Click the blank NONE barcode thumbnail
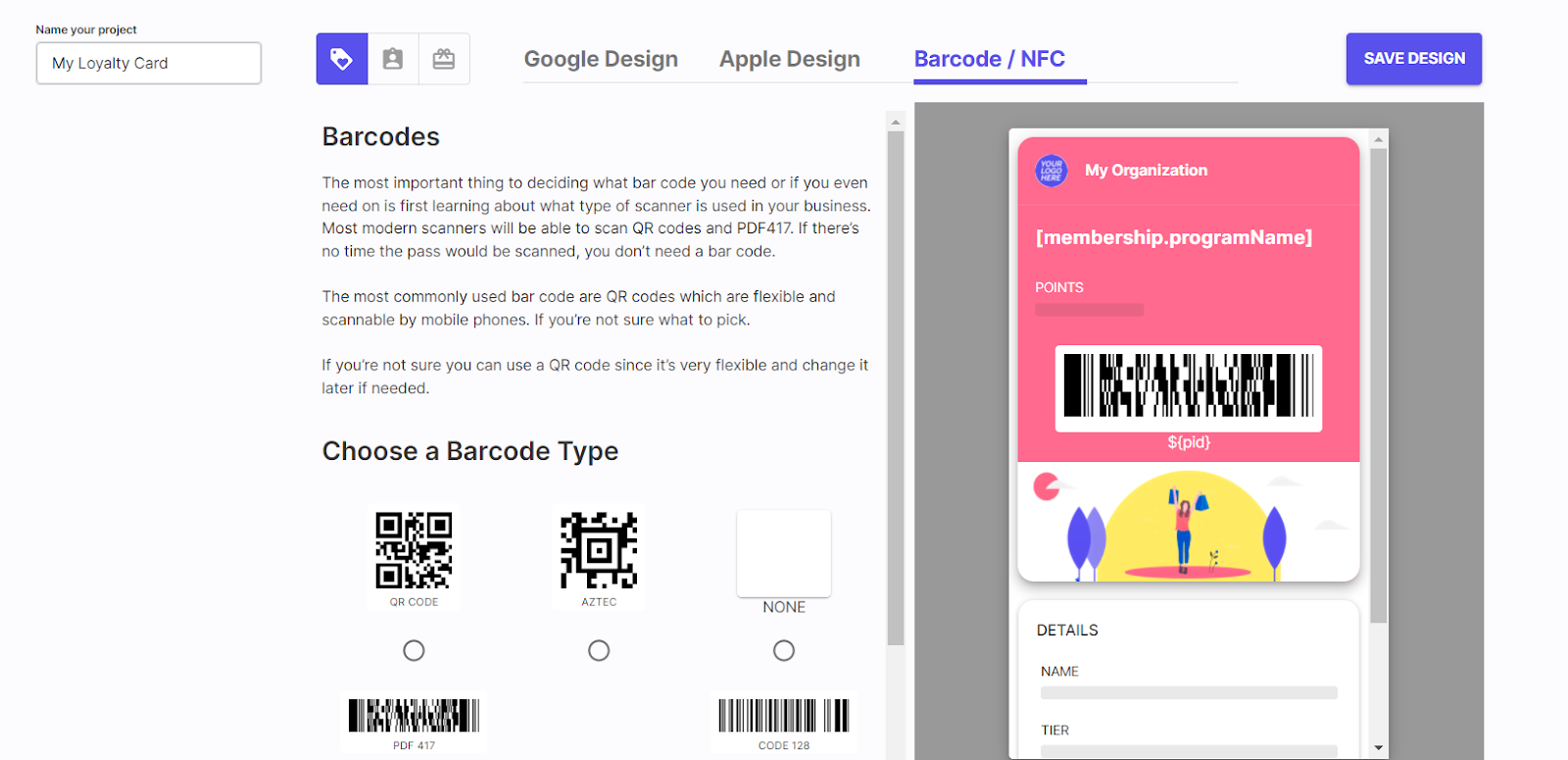This screenshot has height=760, width=1568. click(x=784, y=553)
